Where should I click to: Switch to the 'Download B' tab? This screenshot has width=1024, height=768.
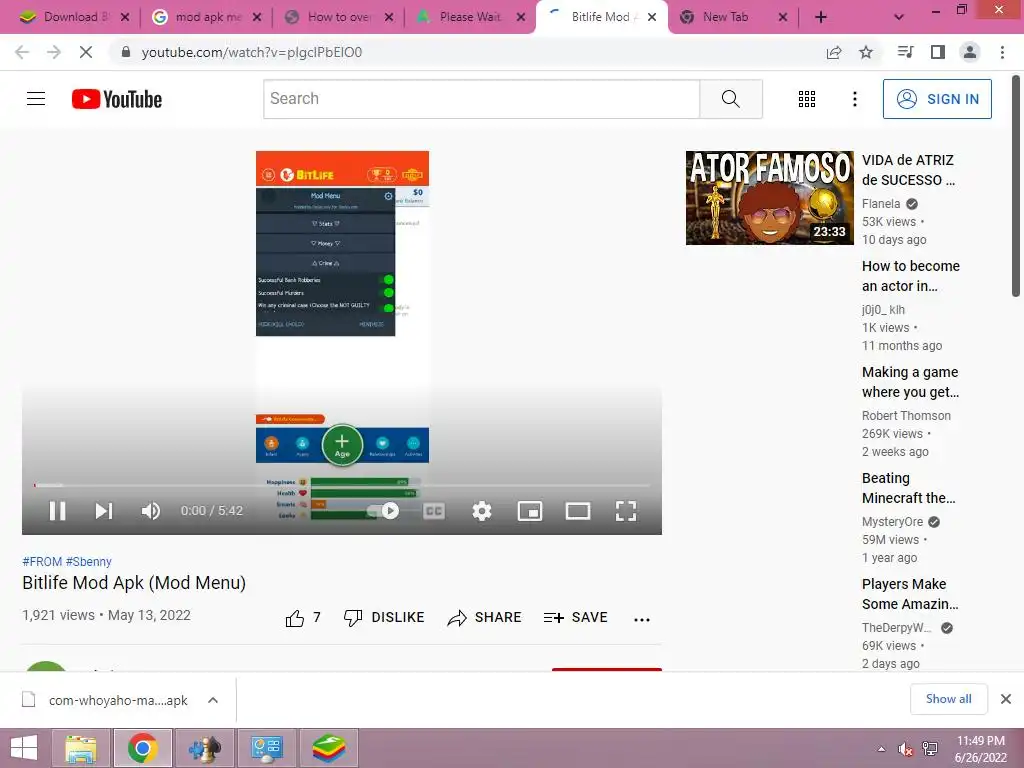tap(72, 17)
